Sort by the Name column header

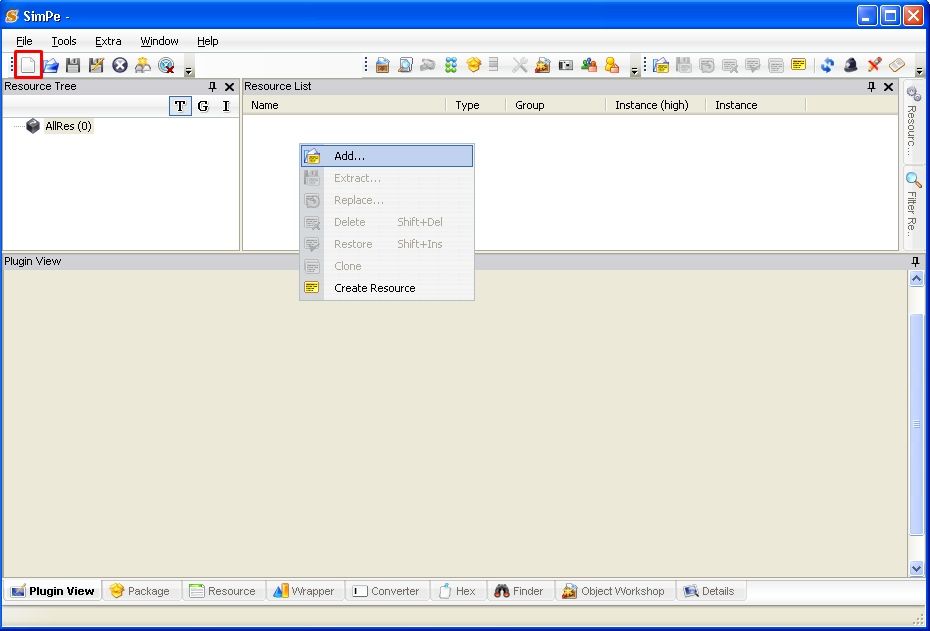(345, 106)
